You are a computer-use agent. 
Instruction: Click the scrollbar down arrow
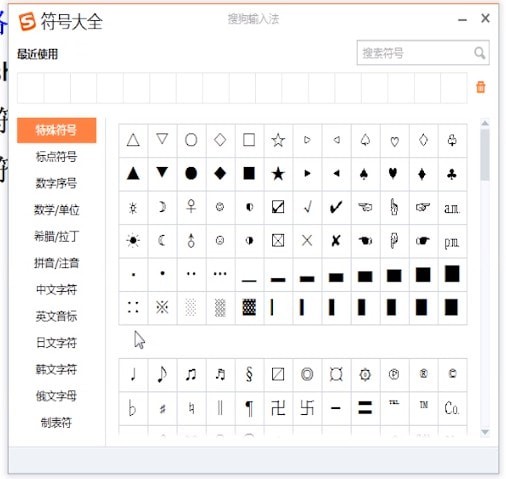click(485, 432)
